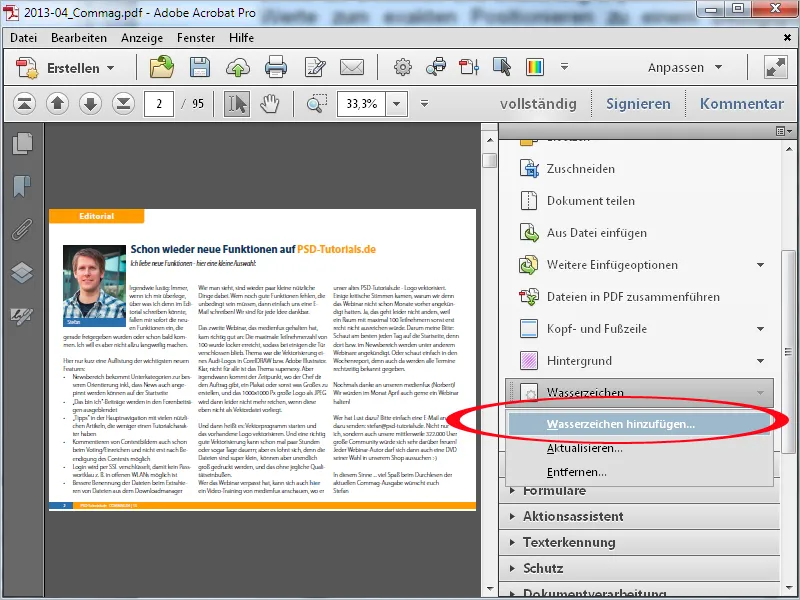800x600 pixels.
Task: Open settings with the gear icon
Action: (x=403, y=67)
